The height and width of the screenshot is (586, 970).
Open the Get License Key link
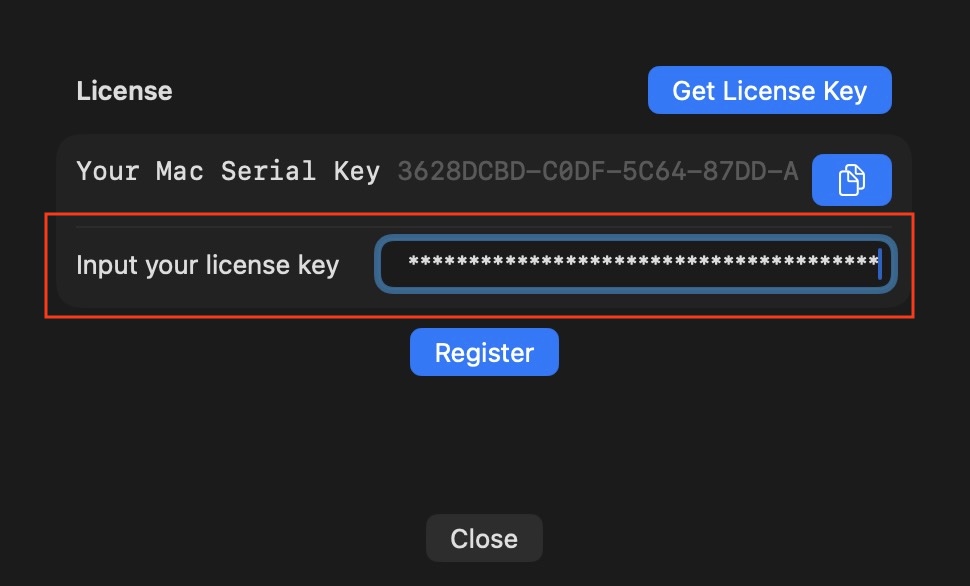pyautogui.click(x=769, y=91)
